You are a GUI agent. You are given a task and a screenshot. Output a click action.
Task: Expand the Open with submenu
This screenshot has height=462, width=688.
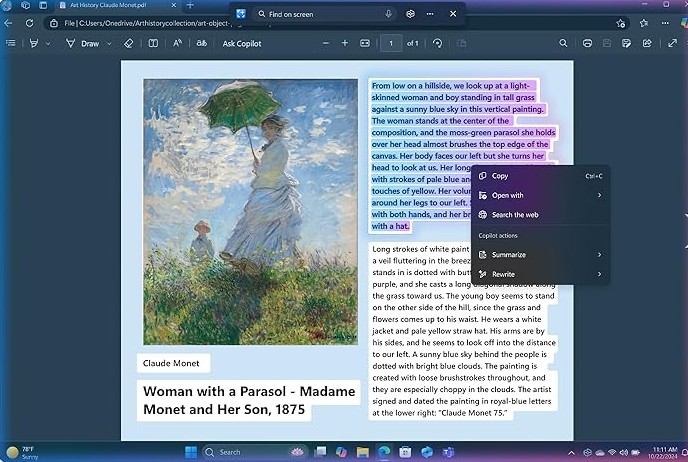(599, 195)
